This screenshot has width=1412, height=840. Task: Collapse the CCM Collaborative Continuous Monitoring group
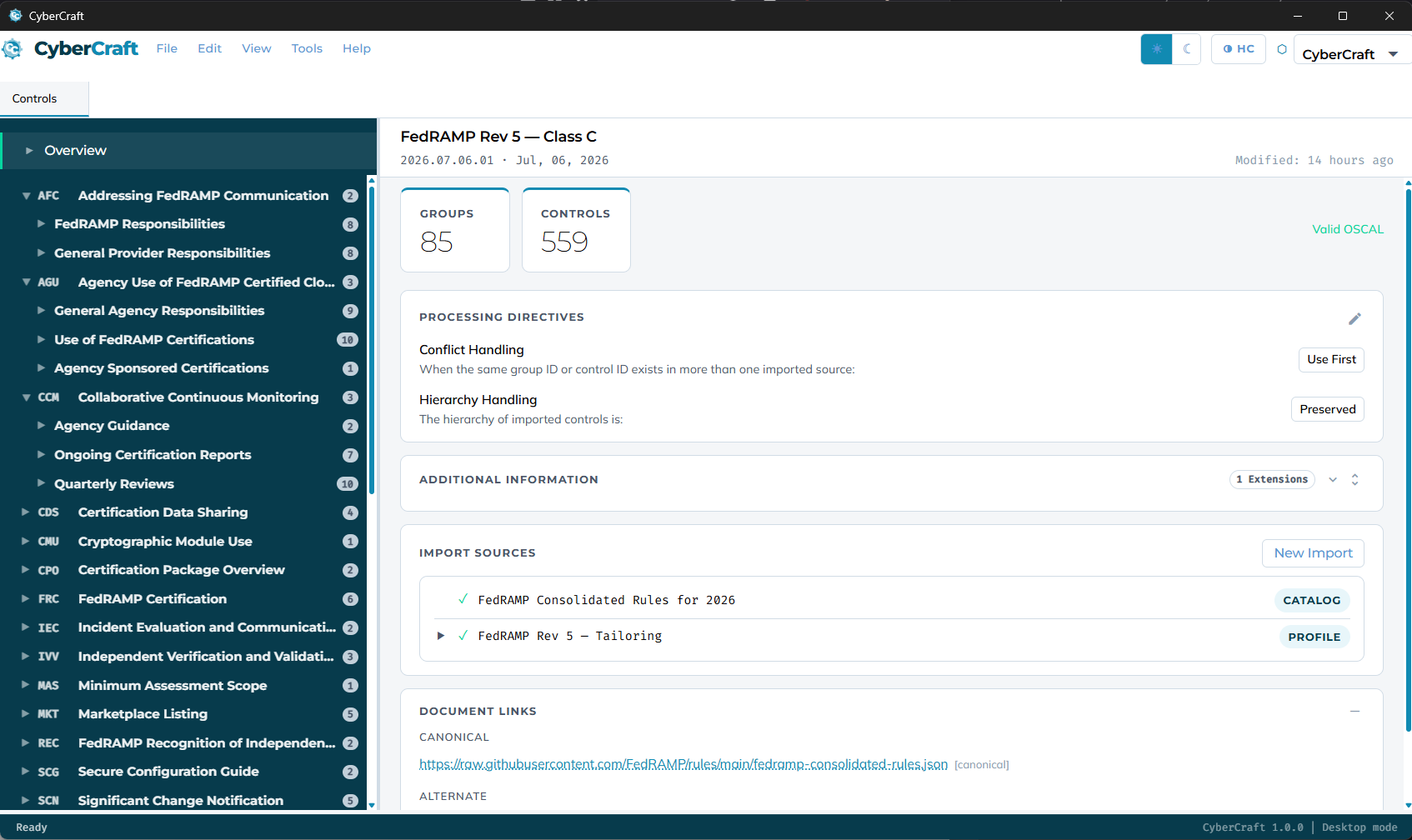(x=27, y=397)
